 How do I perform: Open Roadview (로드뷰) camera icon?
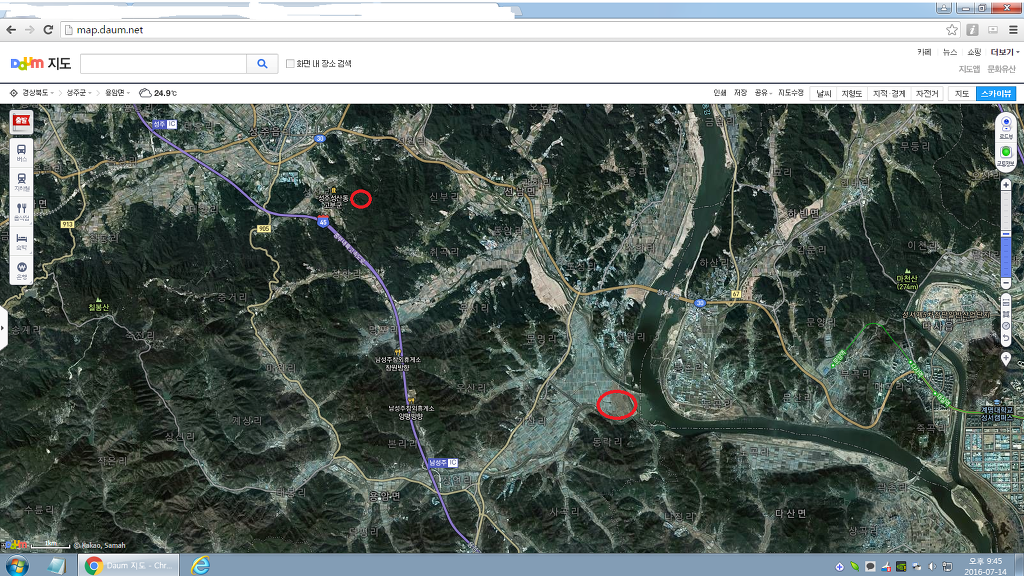pyautogui.click(x=1005, y=124)
